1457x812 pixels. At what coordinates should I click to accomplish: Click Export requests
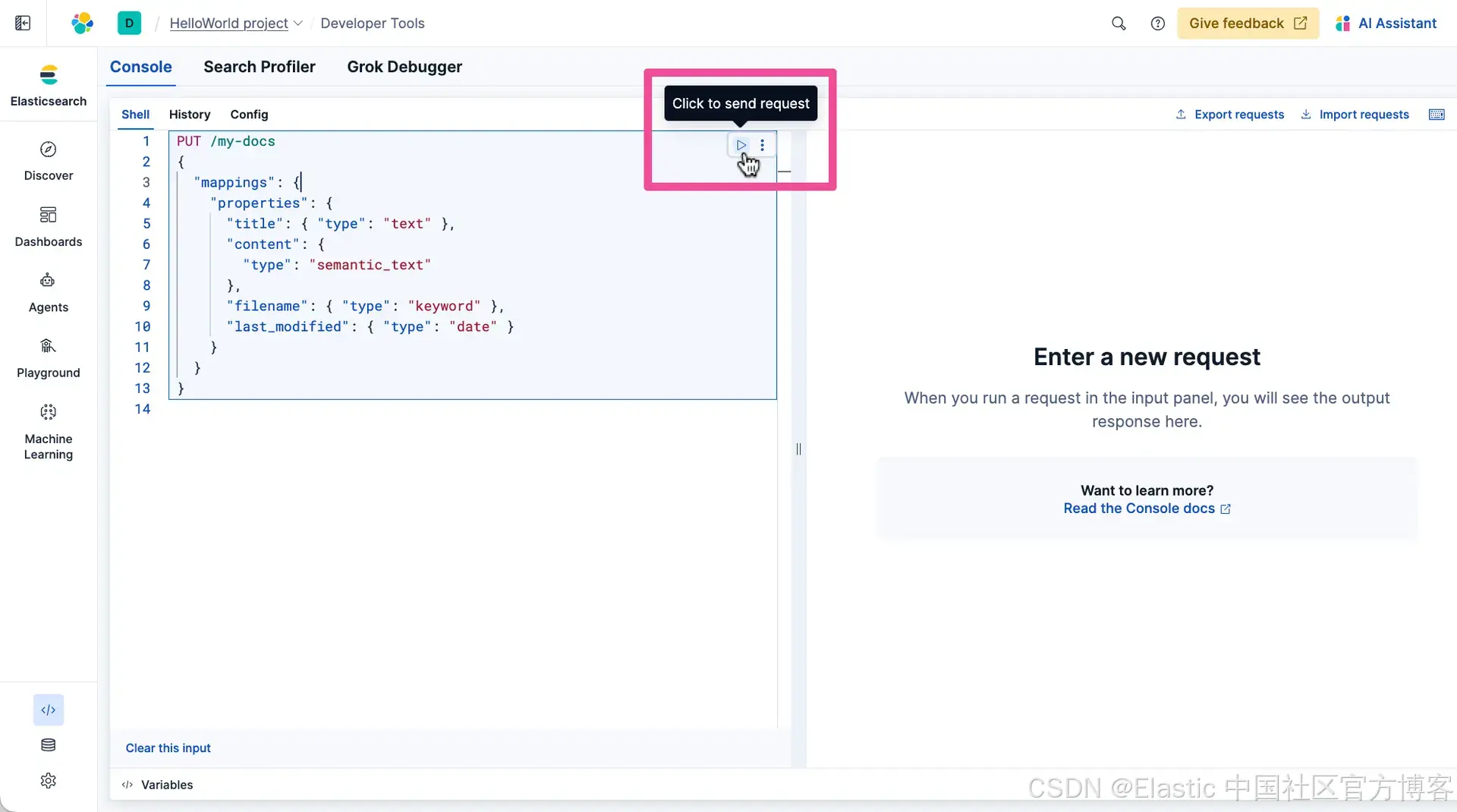pos(1230,115)
